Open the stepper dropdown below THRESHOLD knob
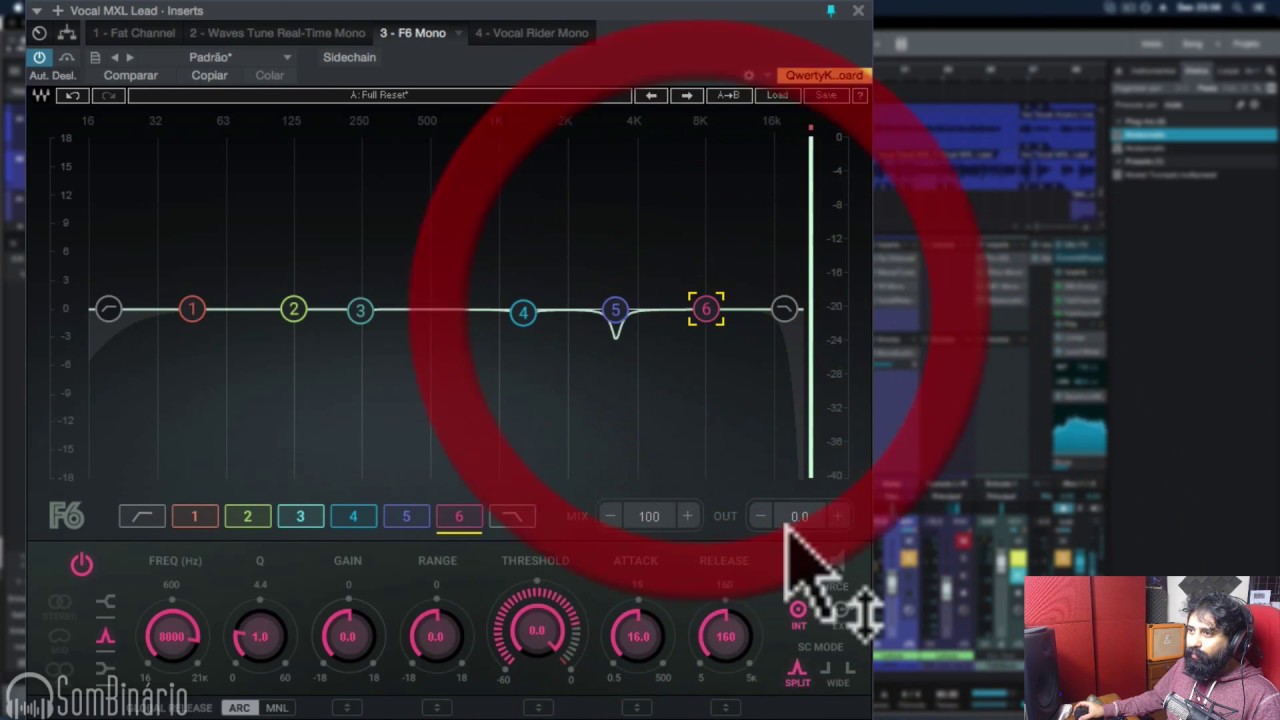 538,708
